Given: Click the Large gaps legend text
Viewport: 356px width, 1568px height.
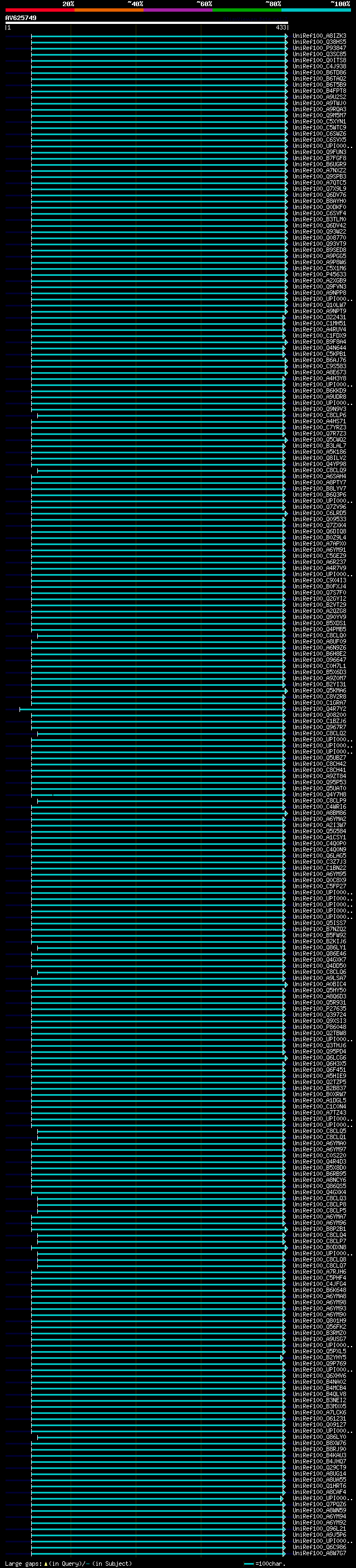Looking at the screenshot, I should (x=68, y=1564).
